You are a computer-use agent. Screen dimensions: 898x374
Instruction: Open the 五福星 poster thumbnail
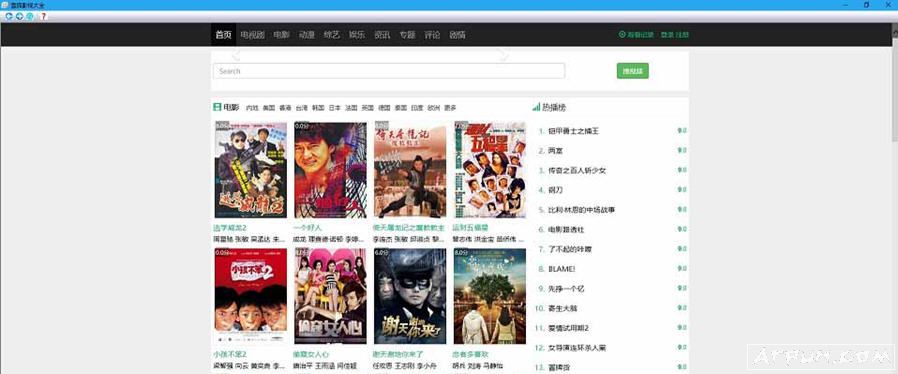490,170
